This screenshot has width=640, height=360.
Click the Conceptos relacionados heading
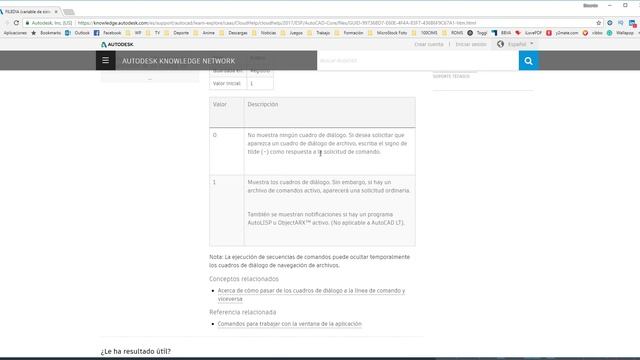tap(244, 279)
